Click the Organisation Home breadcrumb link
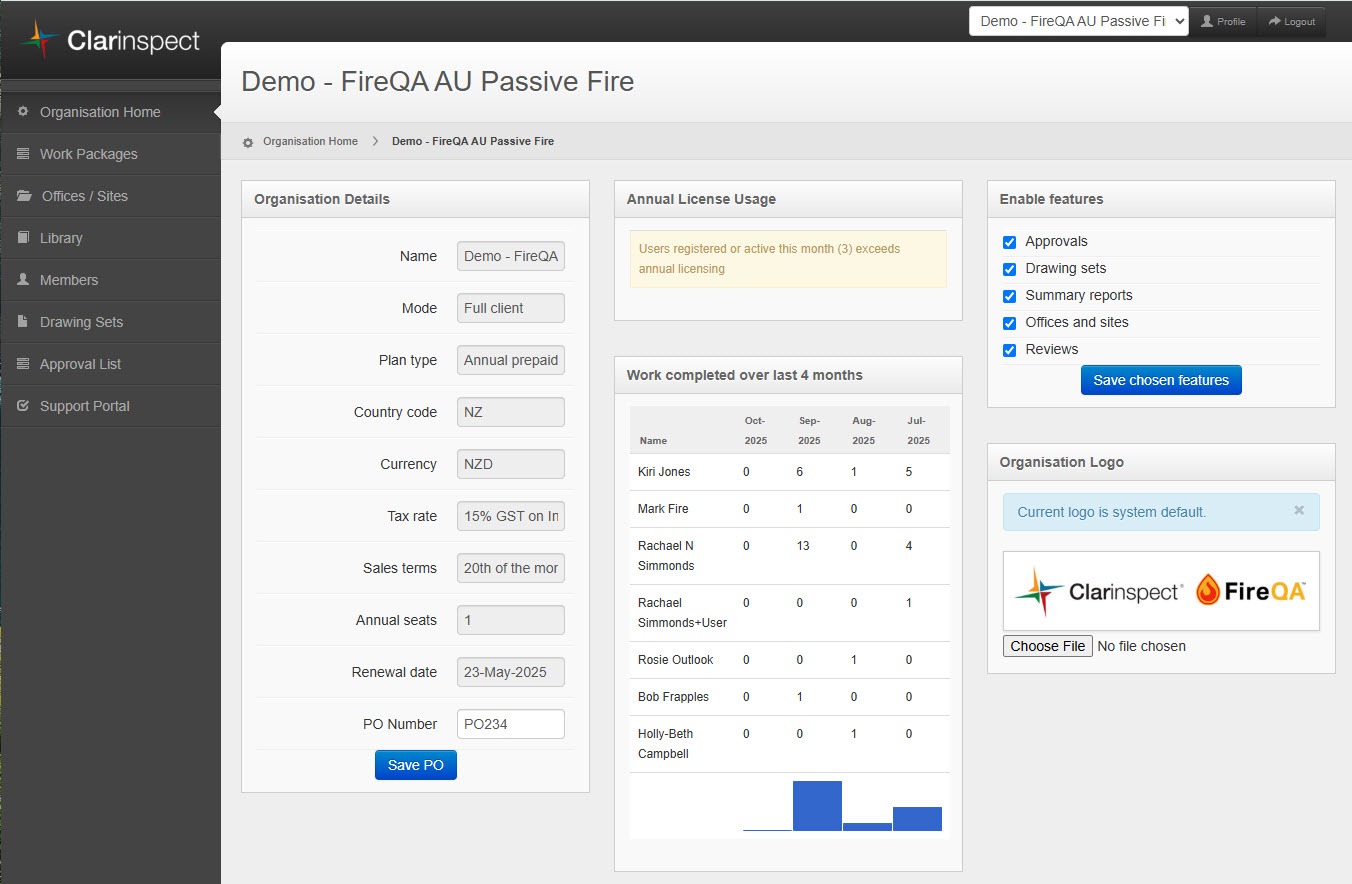The width and height of the screenshot is (1352, 884). pos(310,141)
